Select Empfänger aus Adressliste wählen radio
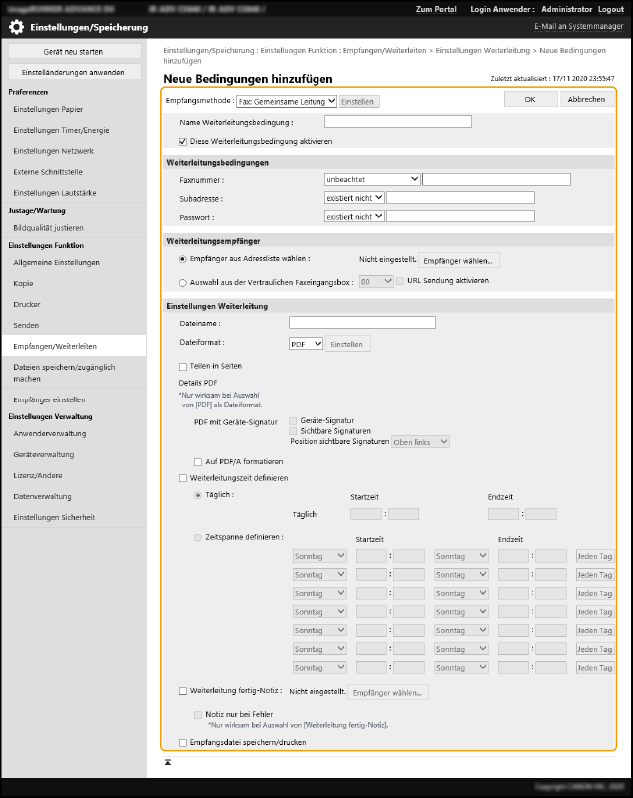 pyautogui.click(x=182, y=258)
